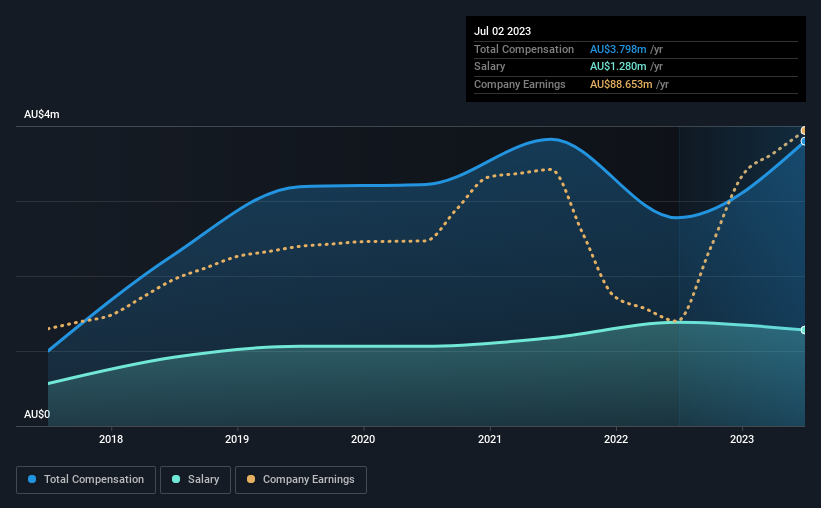This screenshot has width=821, height=508.
Task: Select the blue Total Compensation end-point marker
Action: click(804, 141)
